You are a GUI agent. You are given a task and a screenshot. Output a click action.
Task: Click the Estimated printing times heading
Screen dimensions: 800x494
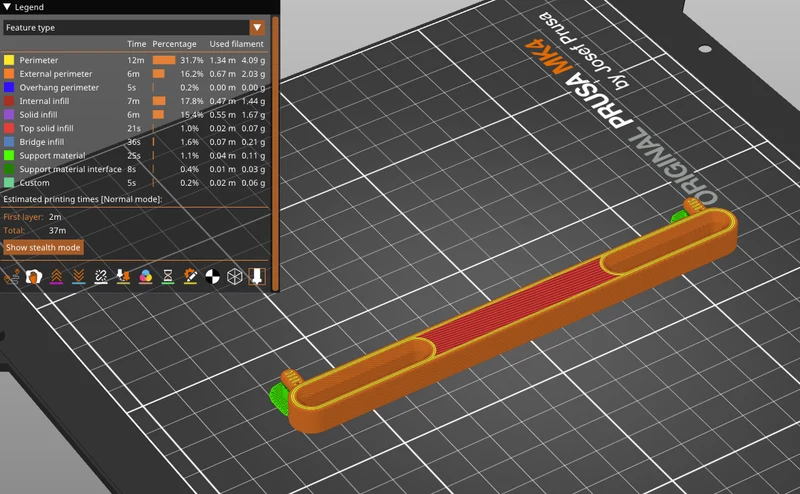point(83,199)
